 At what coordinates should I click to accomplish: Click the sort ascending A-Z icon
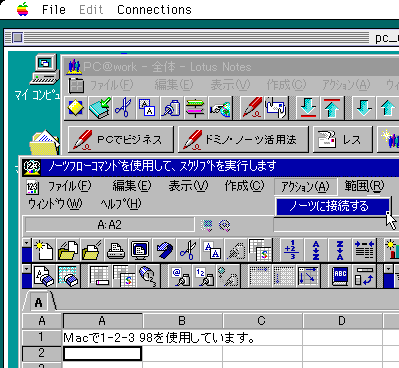(316, 250)
